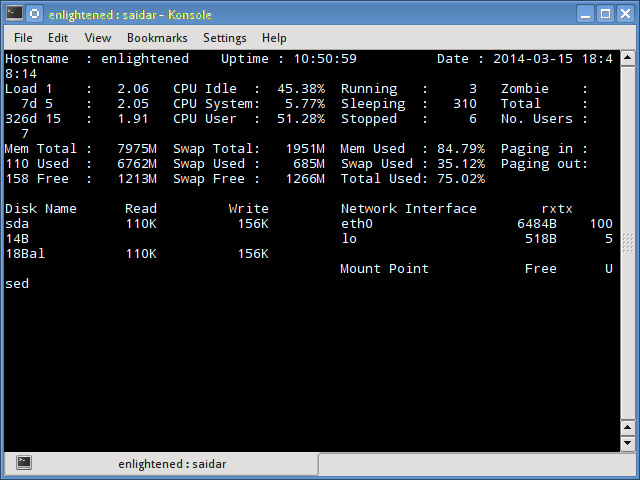Open the Edit menu
Viewport: 640px width, 480px height.
(58, 38)
